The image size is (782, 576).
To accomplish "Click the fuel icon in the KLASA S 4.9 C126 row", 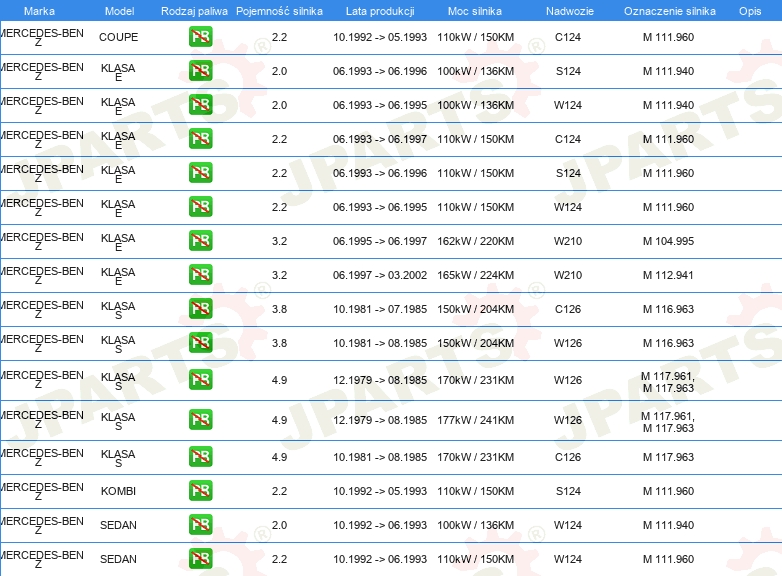I will point(200,456).
